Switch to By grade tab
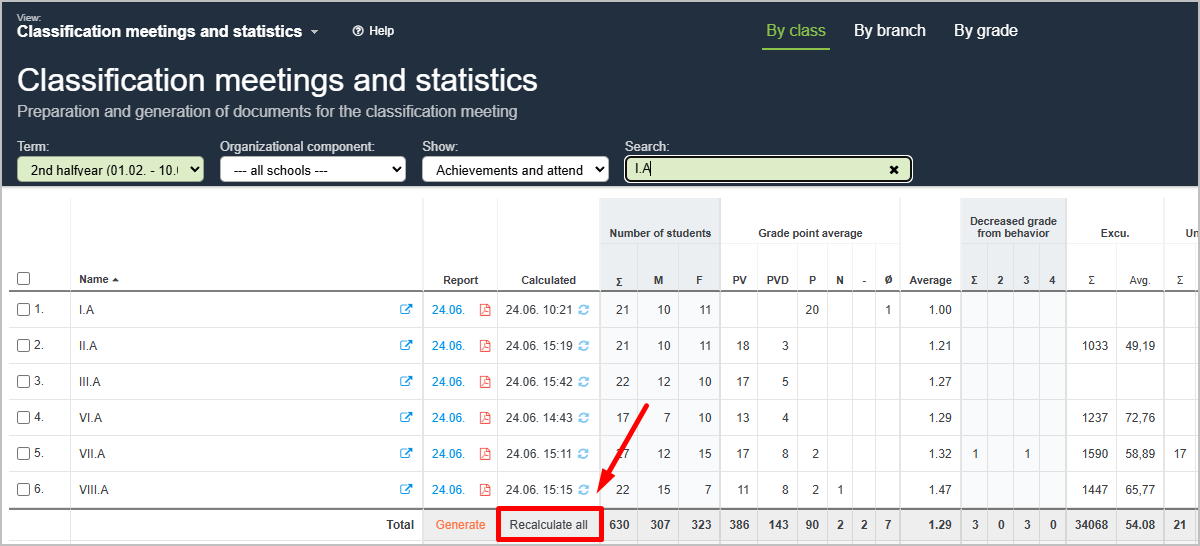Image resolution: width=1200 pixels, height=546 pixels. pyautogui.click(x=985, y=31)
